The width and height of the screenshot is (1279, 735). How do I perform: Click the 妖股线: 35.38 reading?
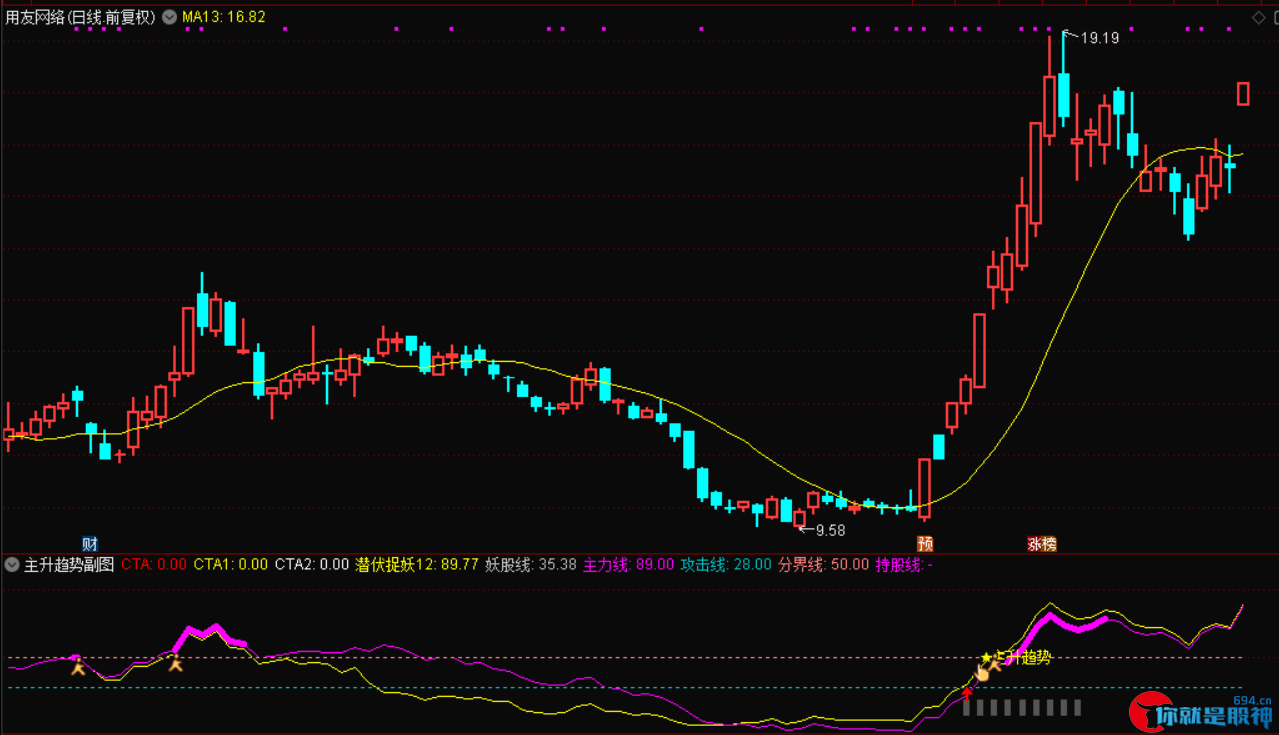pos(531,564)
